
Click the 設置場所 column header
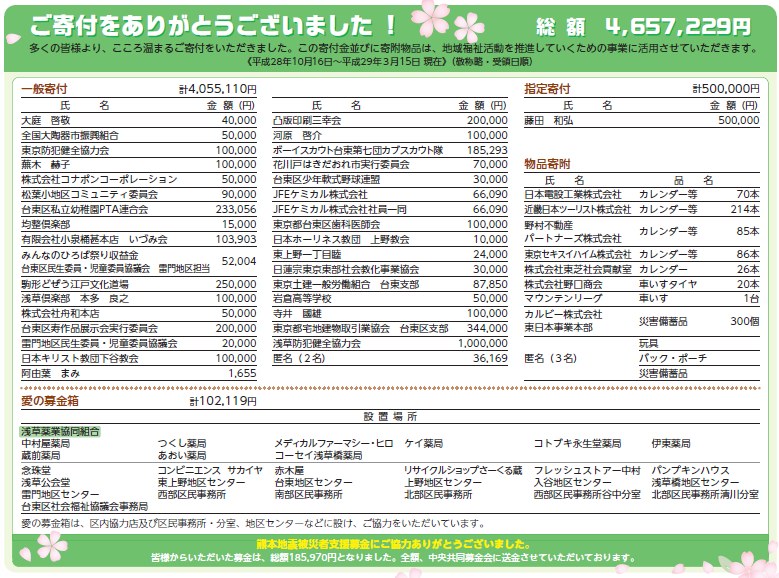pos(389,416)
